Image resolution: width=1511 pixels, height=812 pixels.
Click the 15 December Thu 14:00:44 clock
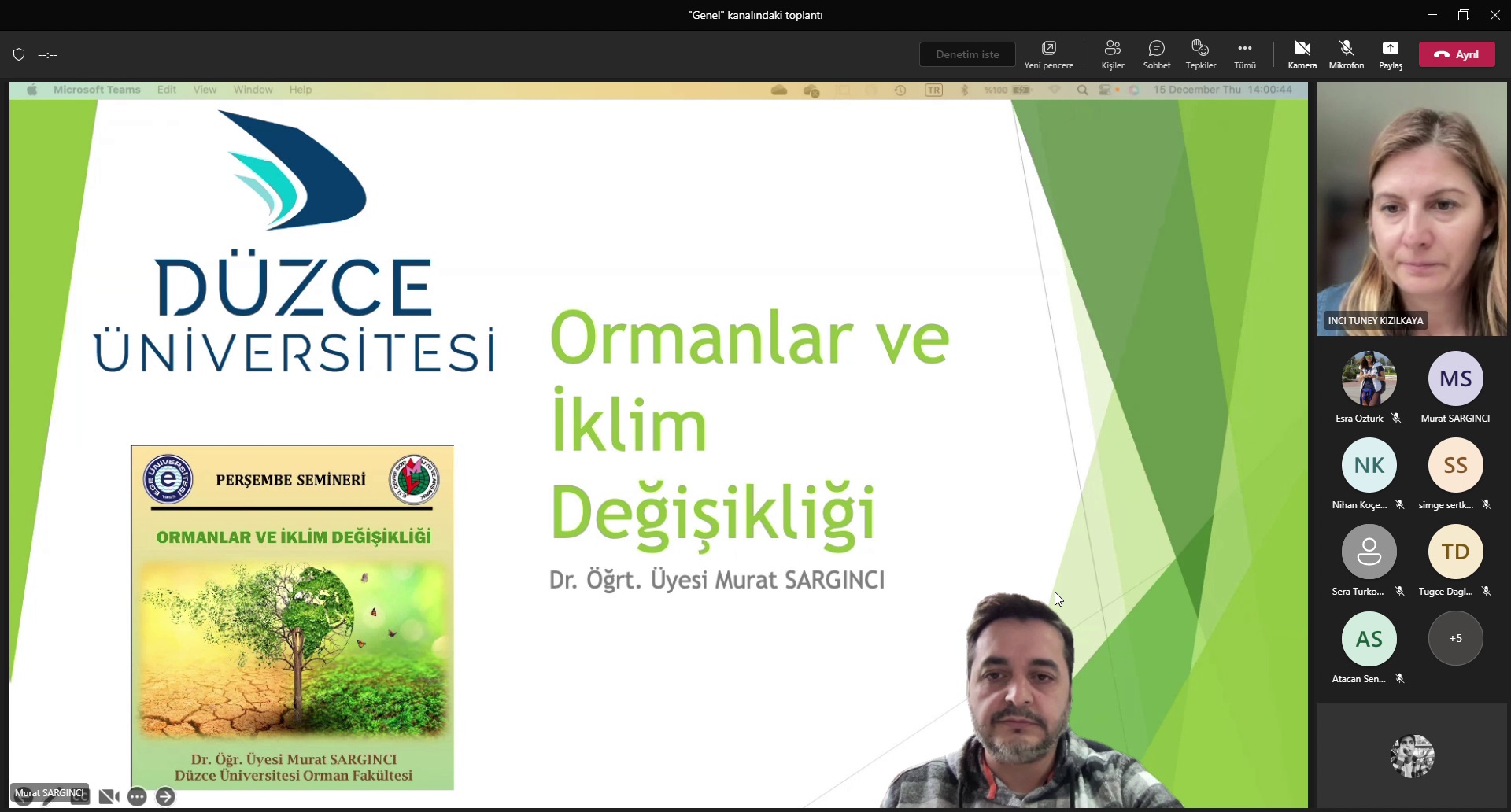[1222, 90]
